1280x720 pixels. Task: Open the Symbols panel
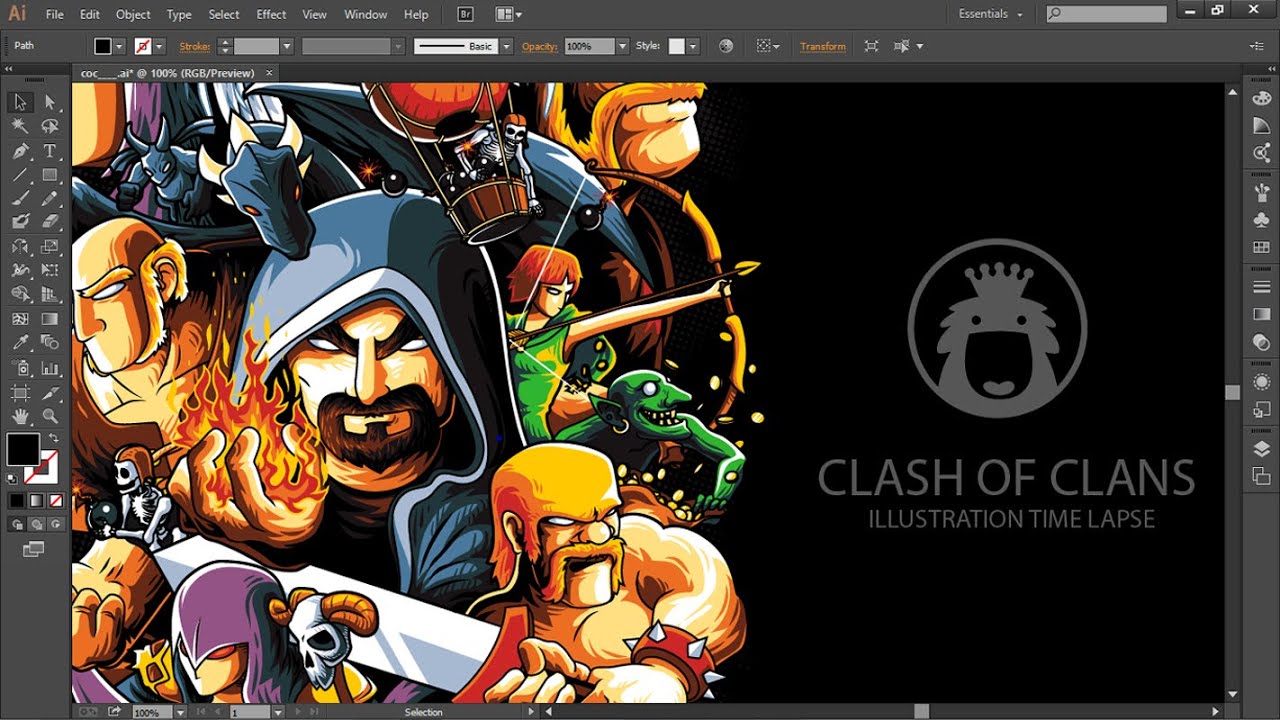tap(1261, 219)
